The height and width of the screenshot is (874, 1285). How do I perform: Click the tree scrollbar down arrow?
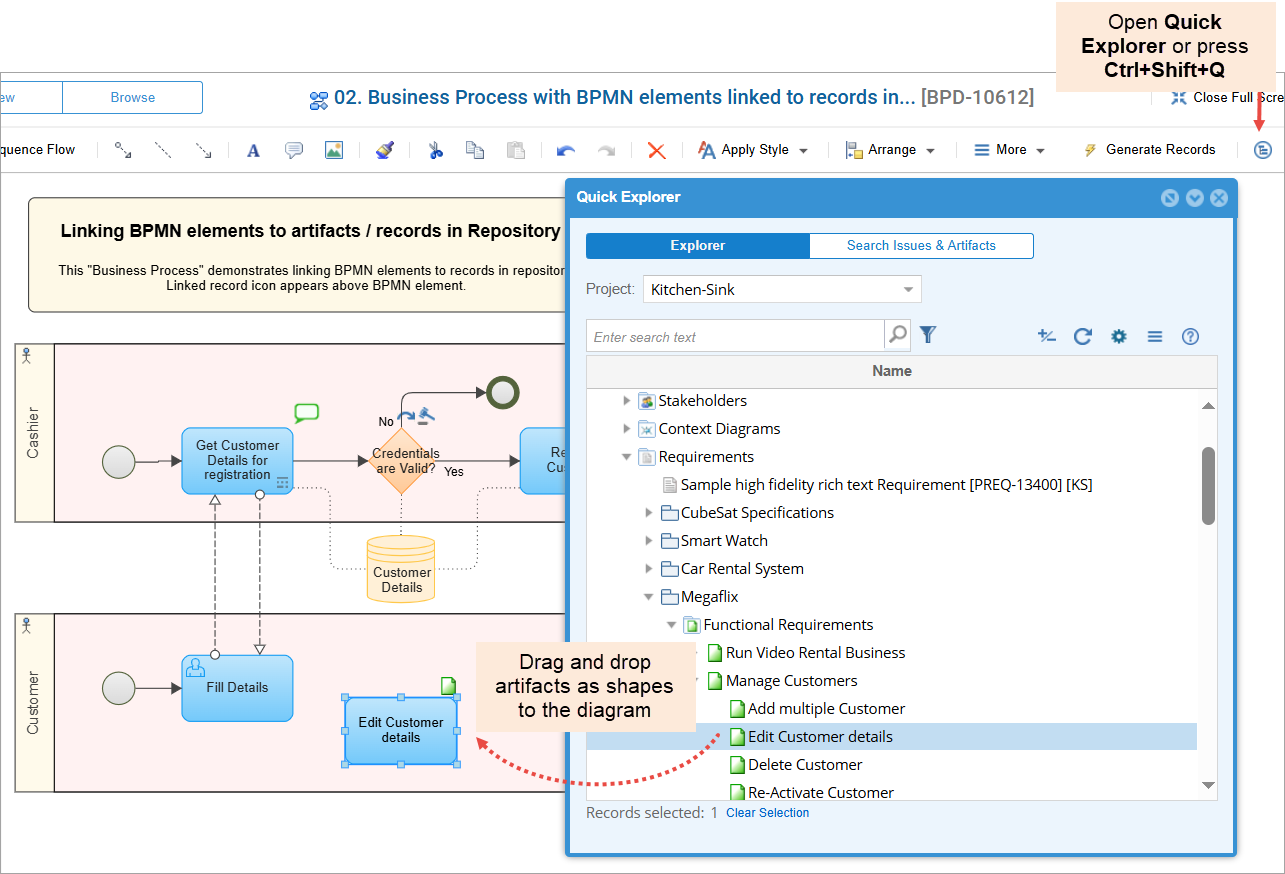[1208, 786]
